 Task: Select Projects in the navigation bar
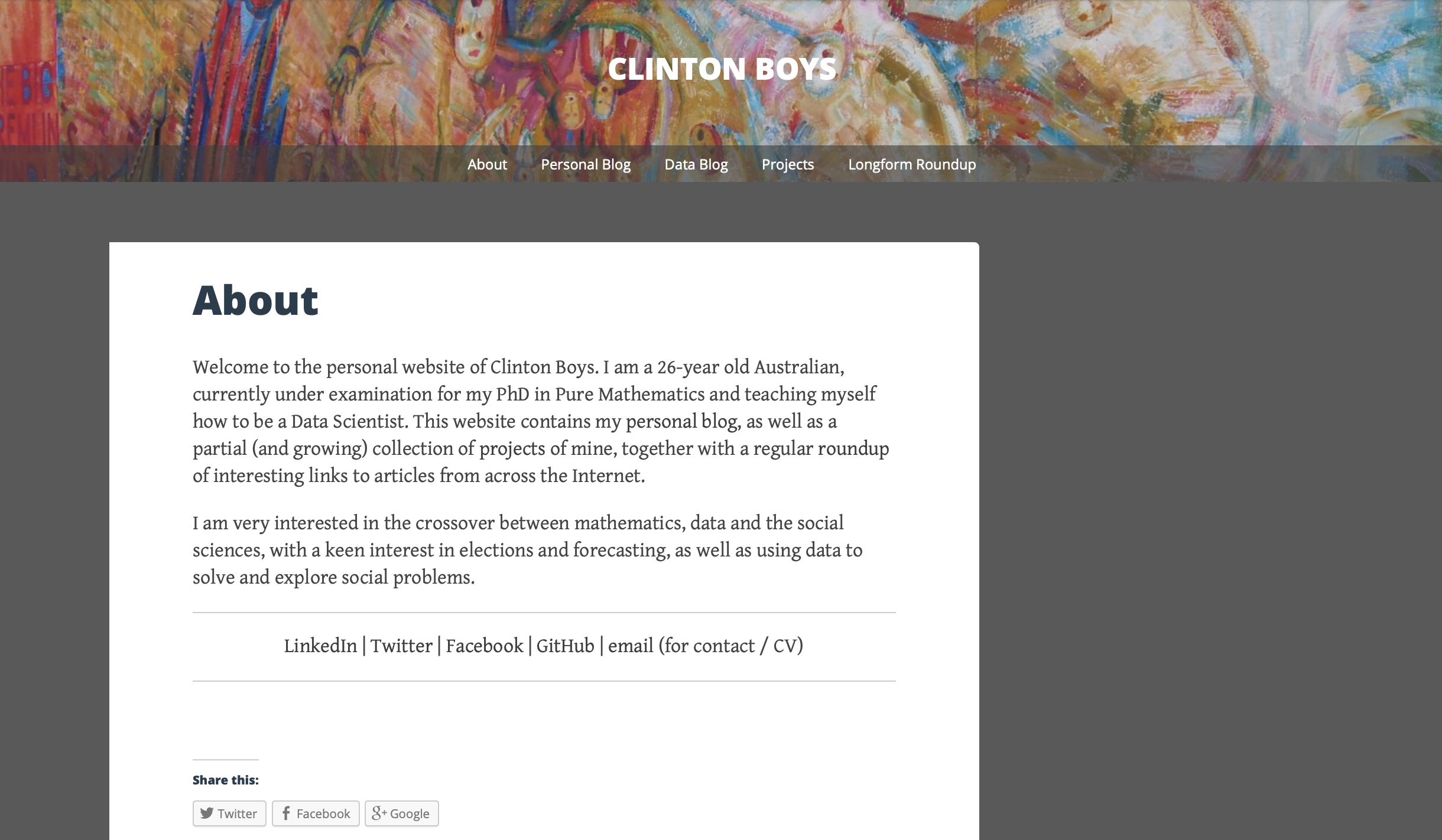(x=788, y=164)
